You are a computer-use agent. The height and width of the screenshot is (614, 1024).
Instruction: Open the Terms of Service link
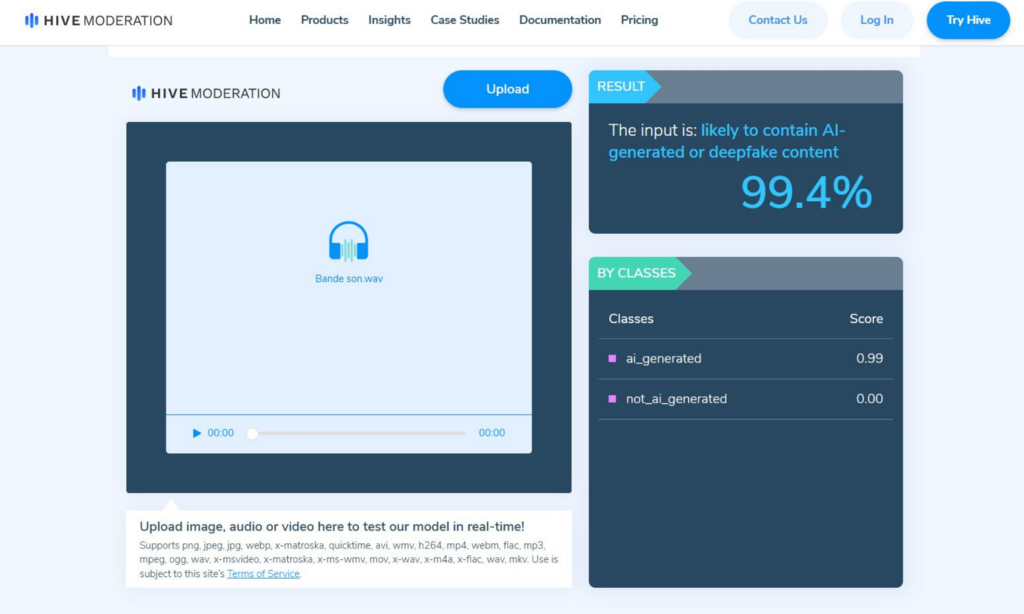click(x=263, y=574)
